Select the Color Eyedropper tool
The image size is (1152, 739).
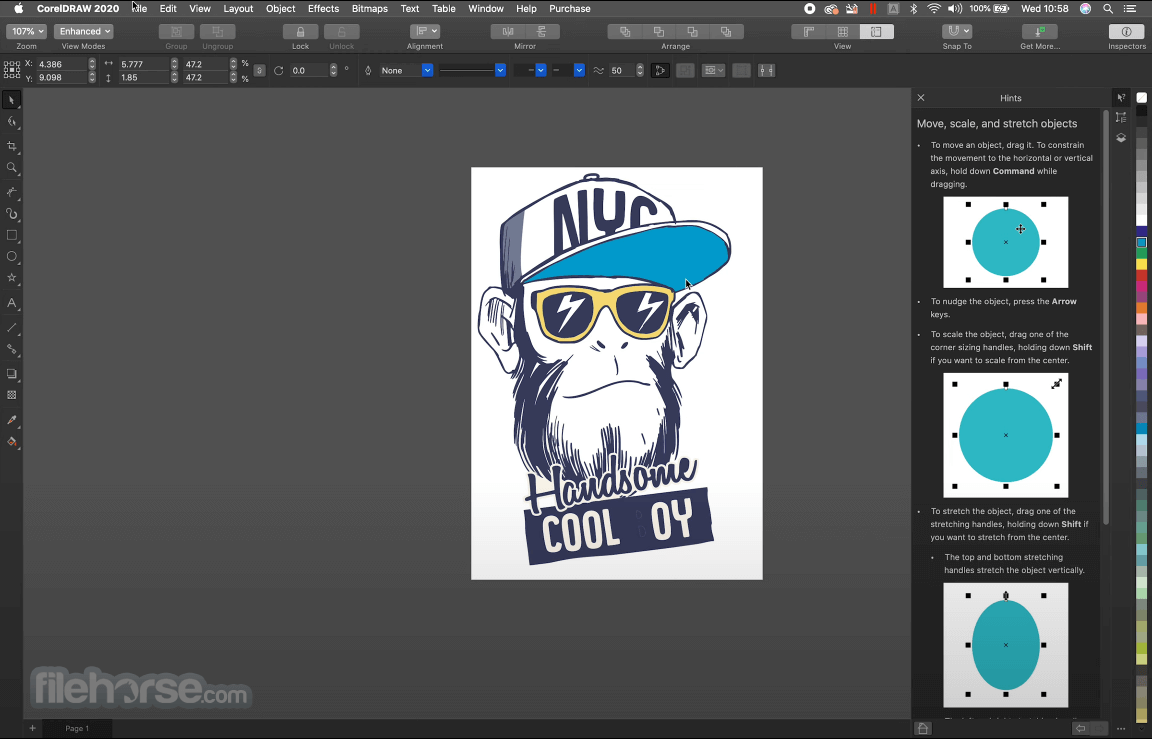(x=12, y=420)
